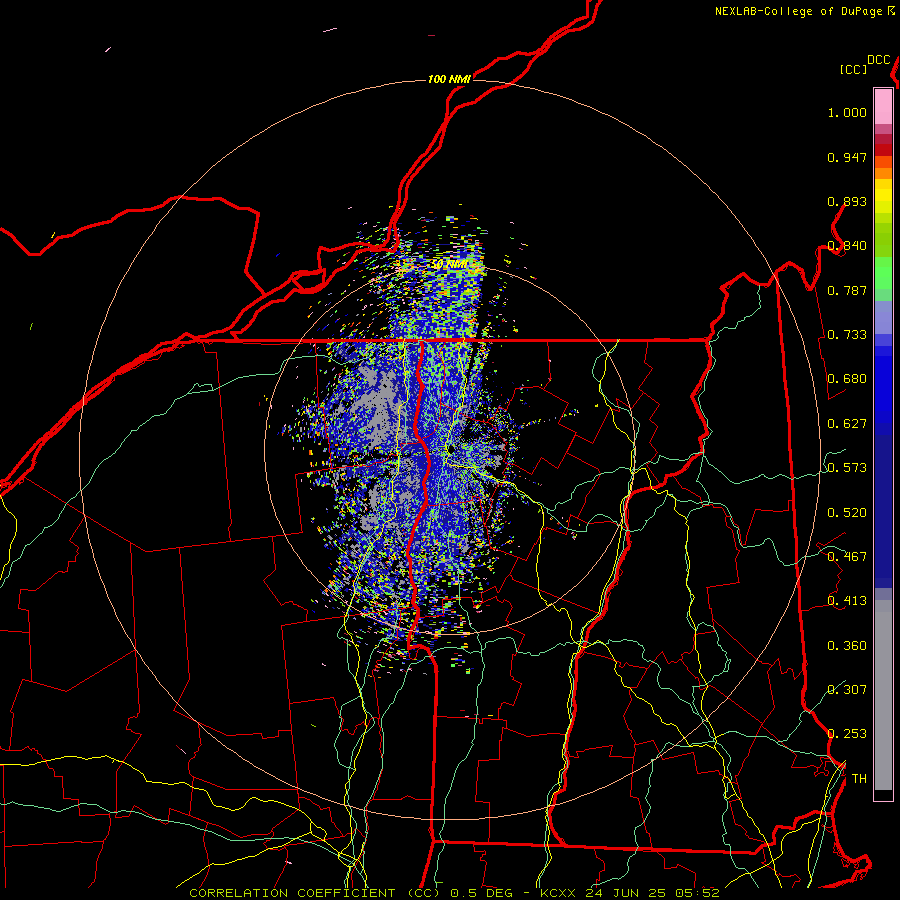Pick the gray segment of the color bar
This screenshot has width=900, height=900.
click(883, 695)
